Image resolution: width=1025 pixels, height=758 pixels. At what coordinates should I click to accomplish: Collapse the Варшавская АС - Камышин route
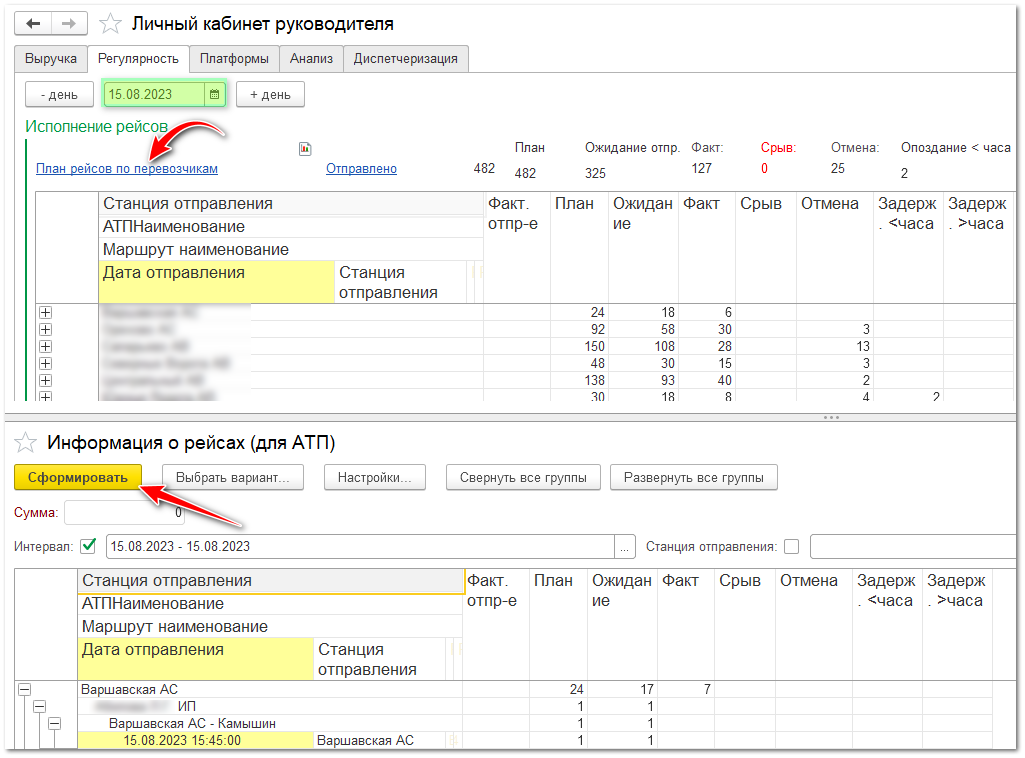pos(55,723)
